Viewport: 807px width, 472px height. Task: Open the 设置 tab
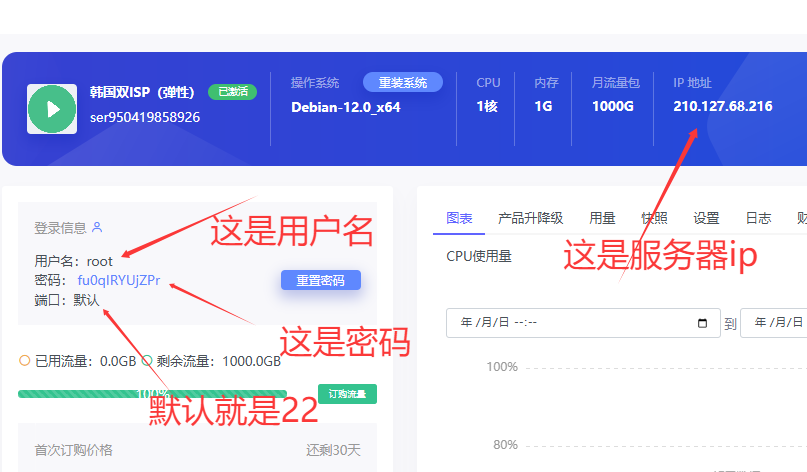coord(706,218)
